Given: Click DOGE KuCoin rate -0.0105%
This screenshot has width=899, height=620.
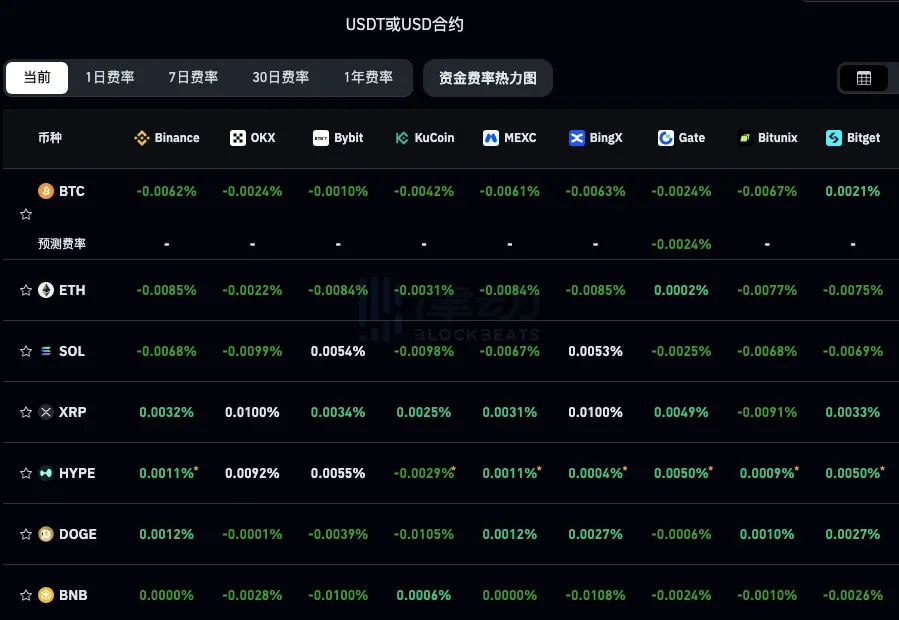Looking at the screenshot, I should tap(424, 534).
